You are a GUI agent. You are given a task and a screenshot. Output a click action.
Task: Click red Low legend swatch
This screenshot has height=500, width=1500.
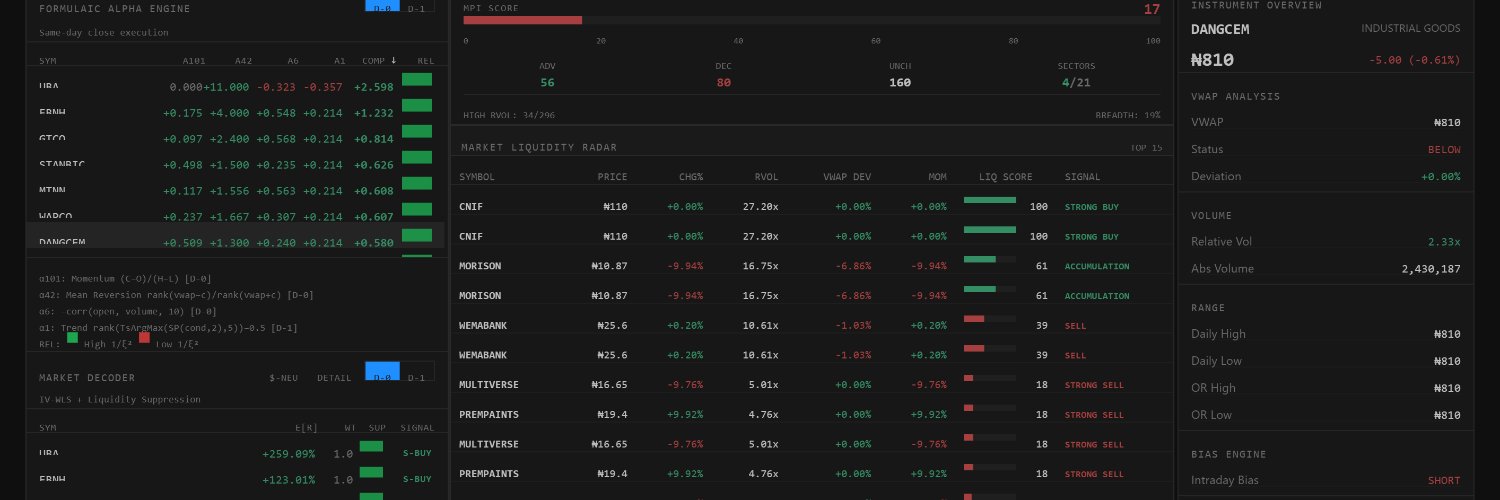click(144, 337)
